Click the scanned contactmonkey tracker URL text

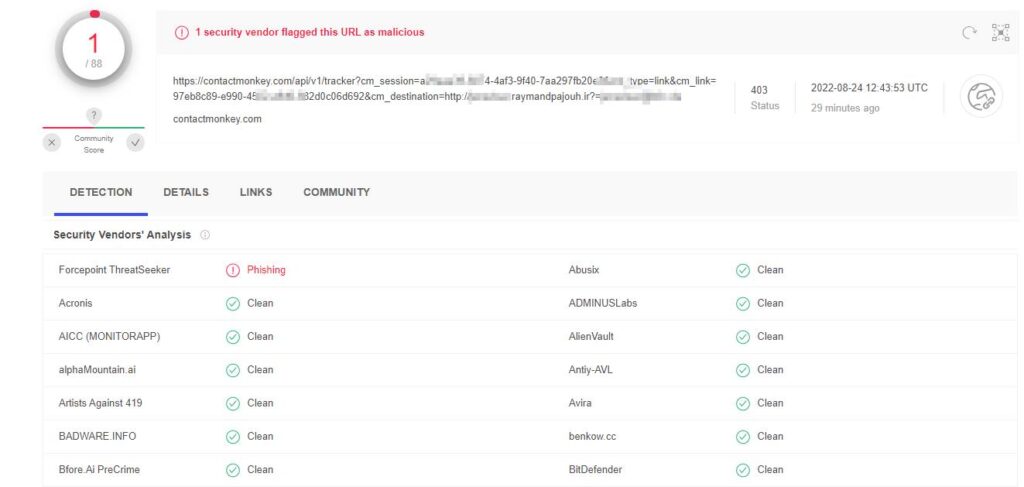pyautogui.click(x=445, y=89)
